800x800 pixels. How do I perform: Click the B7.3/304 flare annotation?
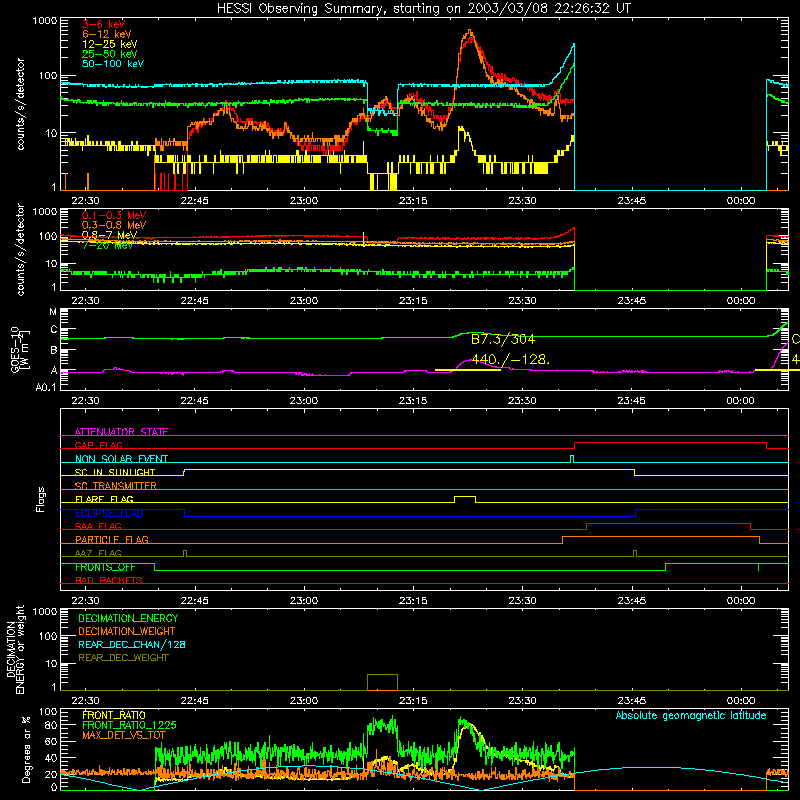(x=503, y=339)
